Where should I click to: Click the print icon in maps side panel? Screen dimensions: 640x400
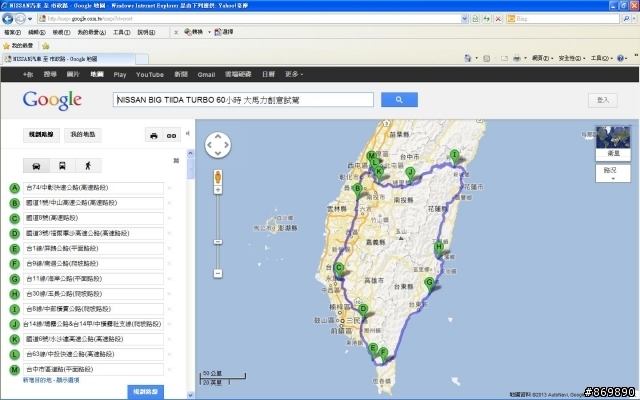[154, 136]
